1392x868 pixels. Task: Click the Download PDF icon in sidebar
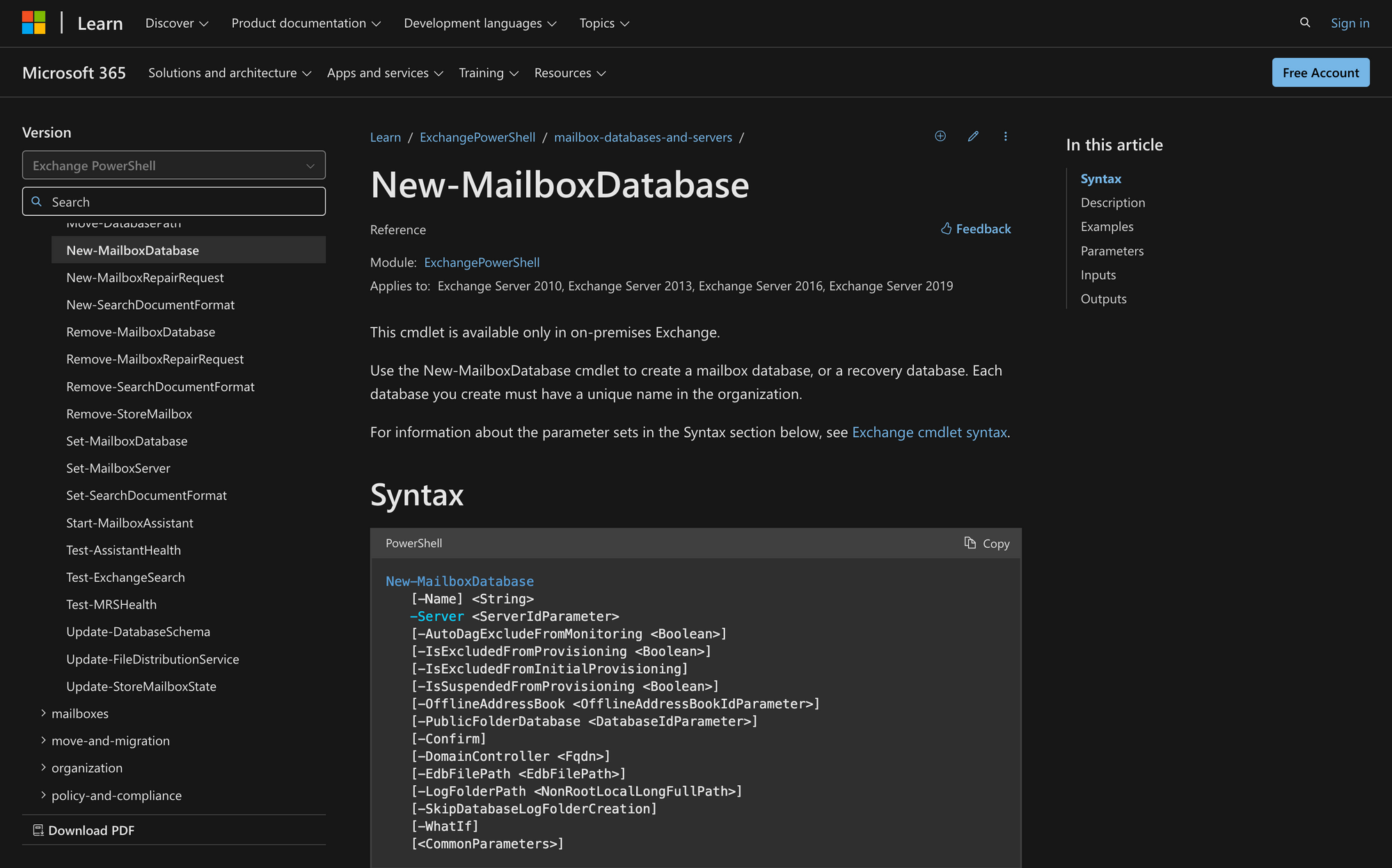click(x=37, y=829)
